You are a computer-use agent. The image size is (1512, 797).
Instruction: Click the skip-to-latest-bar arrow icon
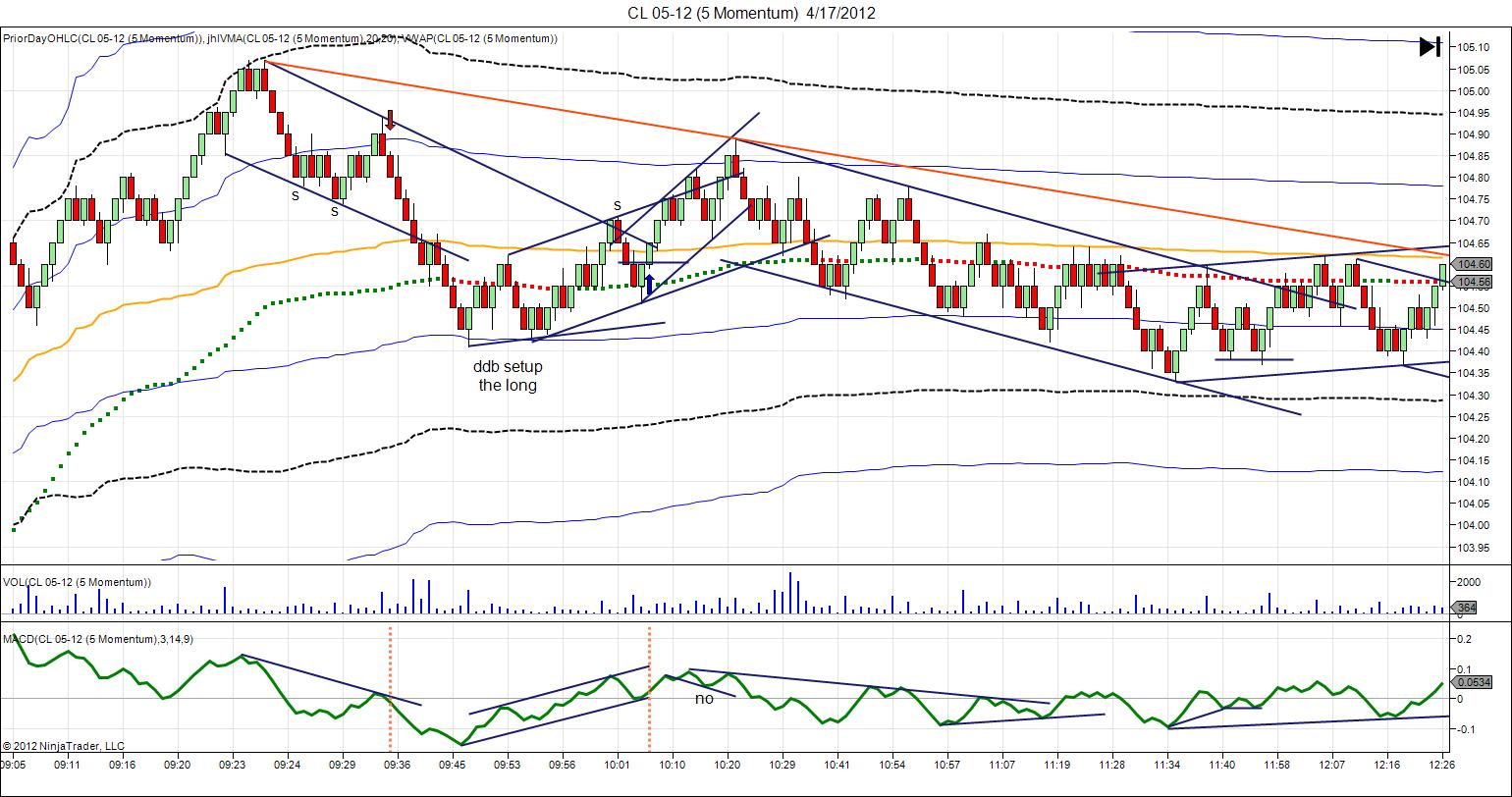(x=1430, y=46)
